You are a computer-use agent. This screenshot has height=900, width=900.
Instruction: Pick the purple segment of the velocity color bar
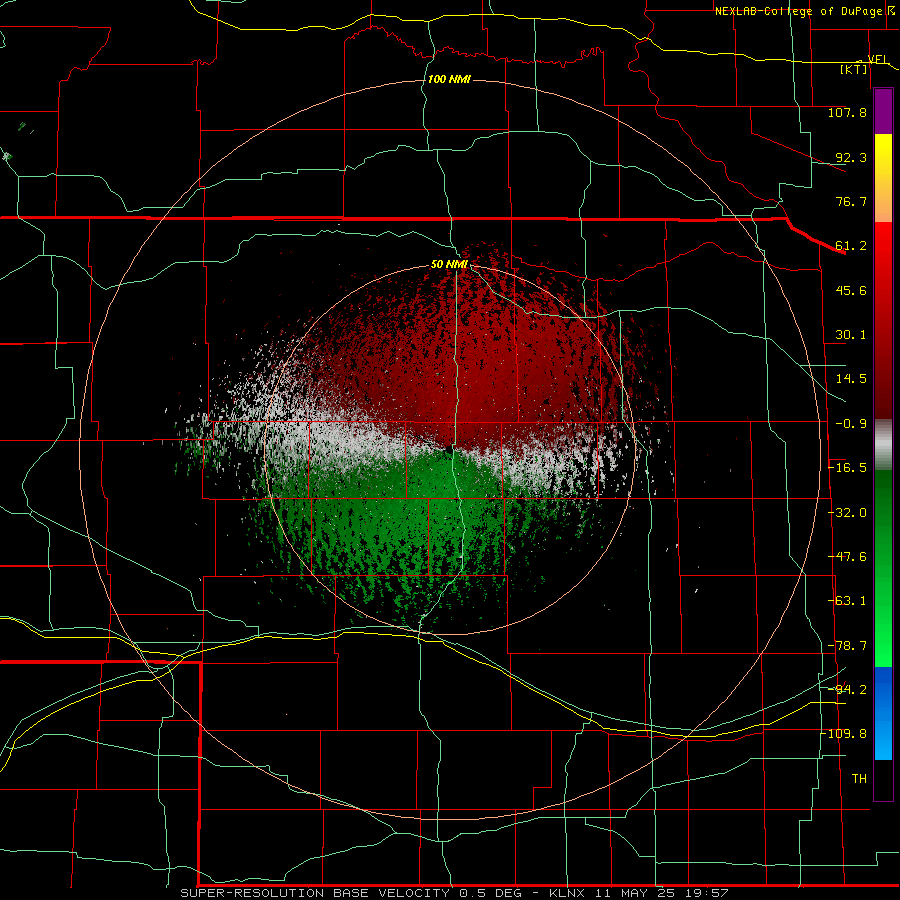pyautogui.click(x=883, y=111)
